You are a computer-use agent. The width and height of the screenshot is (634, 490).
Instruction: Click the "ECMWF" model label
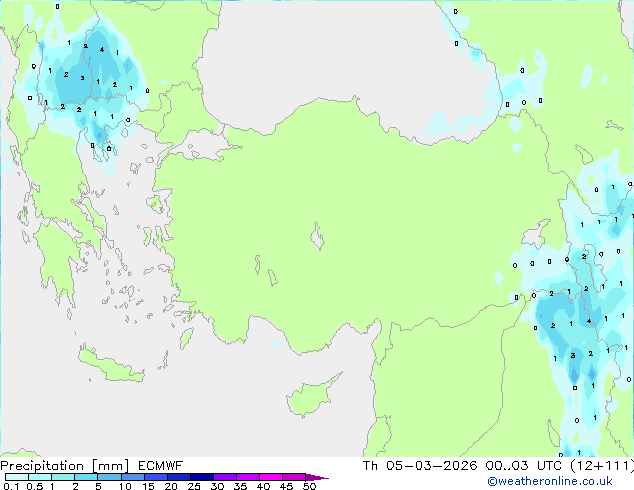(161, 466)
